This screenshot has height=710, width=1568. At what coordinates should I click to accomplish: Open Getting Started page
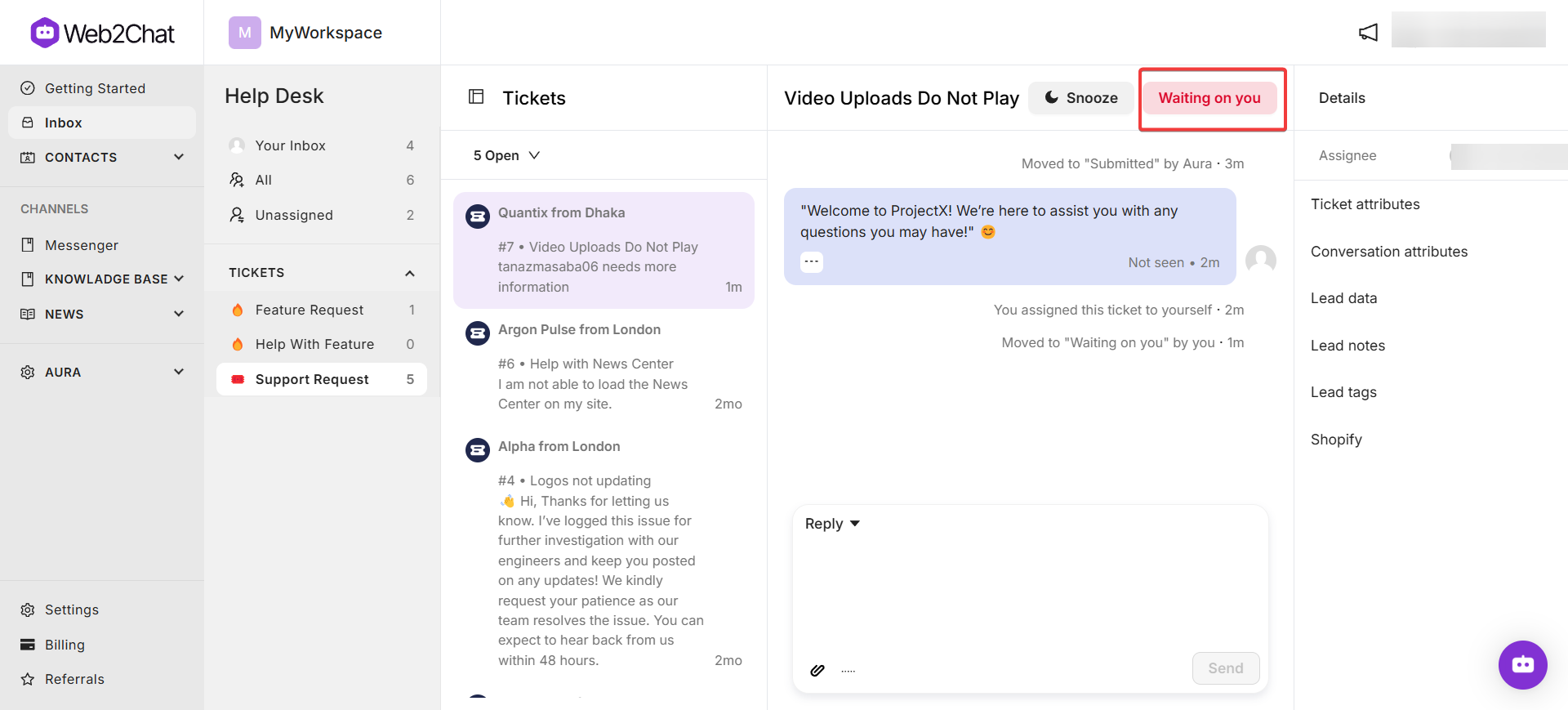tap(102, 88)
